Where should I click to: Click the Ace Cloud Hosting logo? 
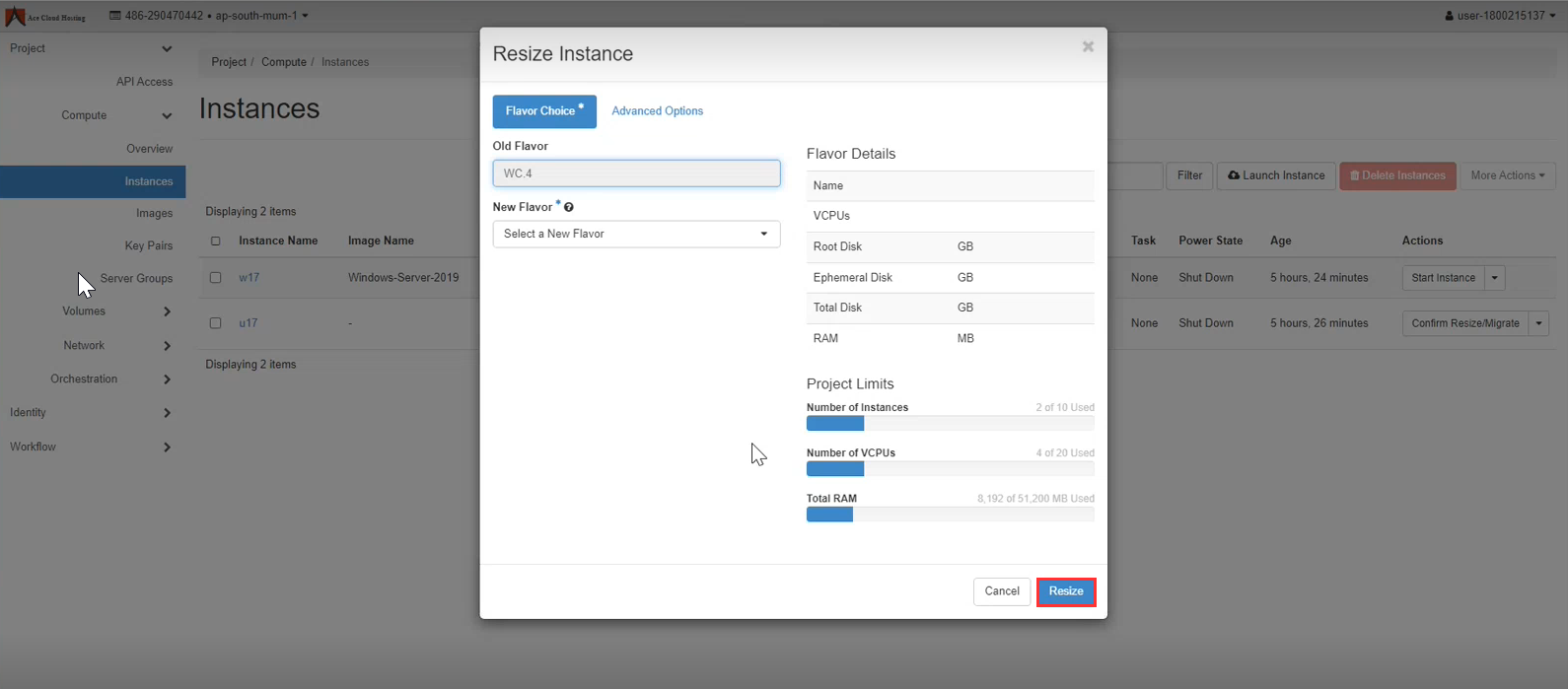click(x=44, y=16)
